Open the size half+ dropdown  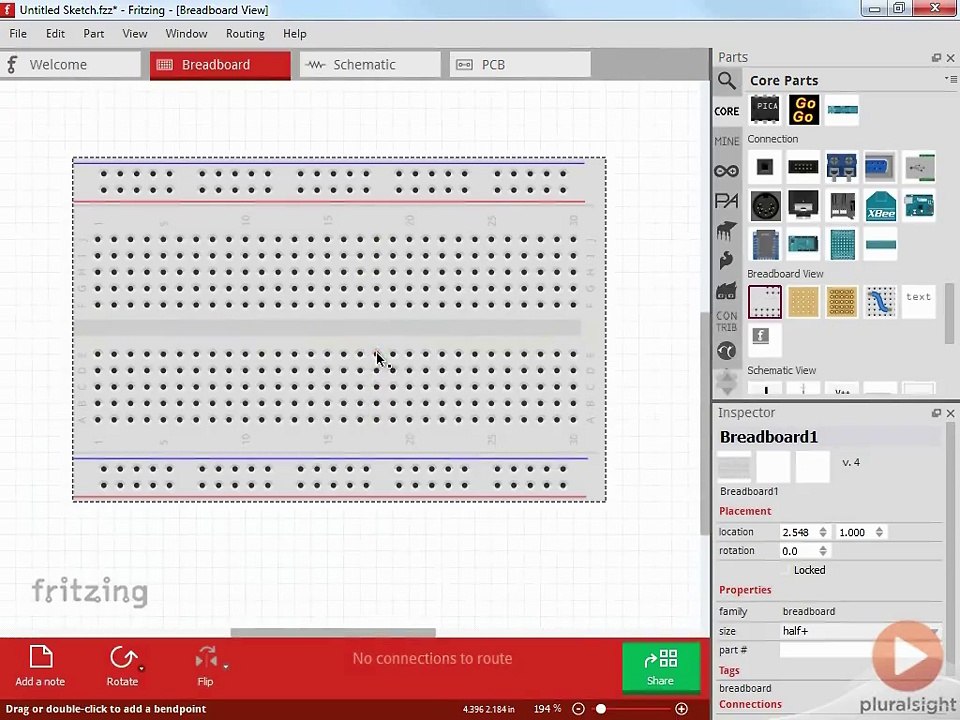[860, 631]
